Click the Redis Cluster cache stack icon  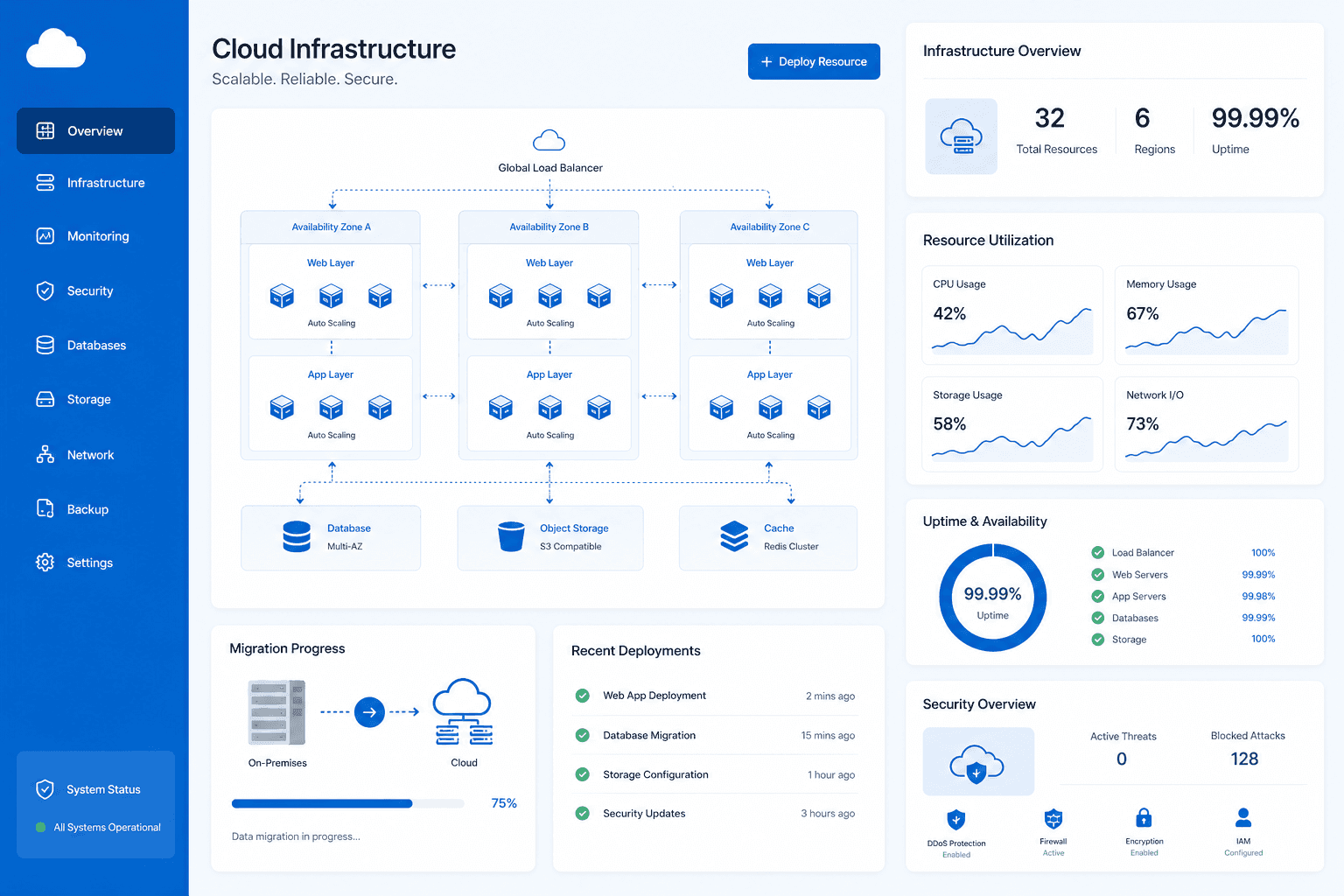coord(734,536)
